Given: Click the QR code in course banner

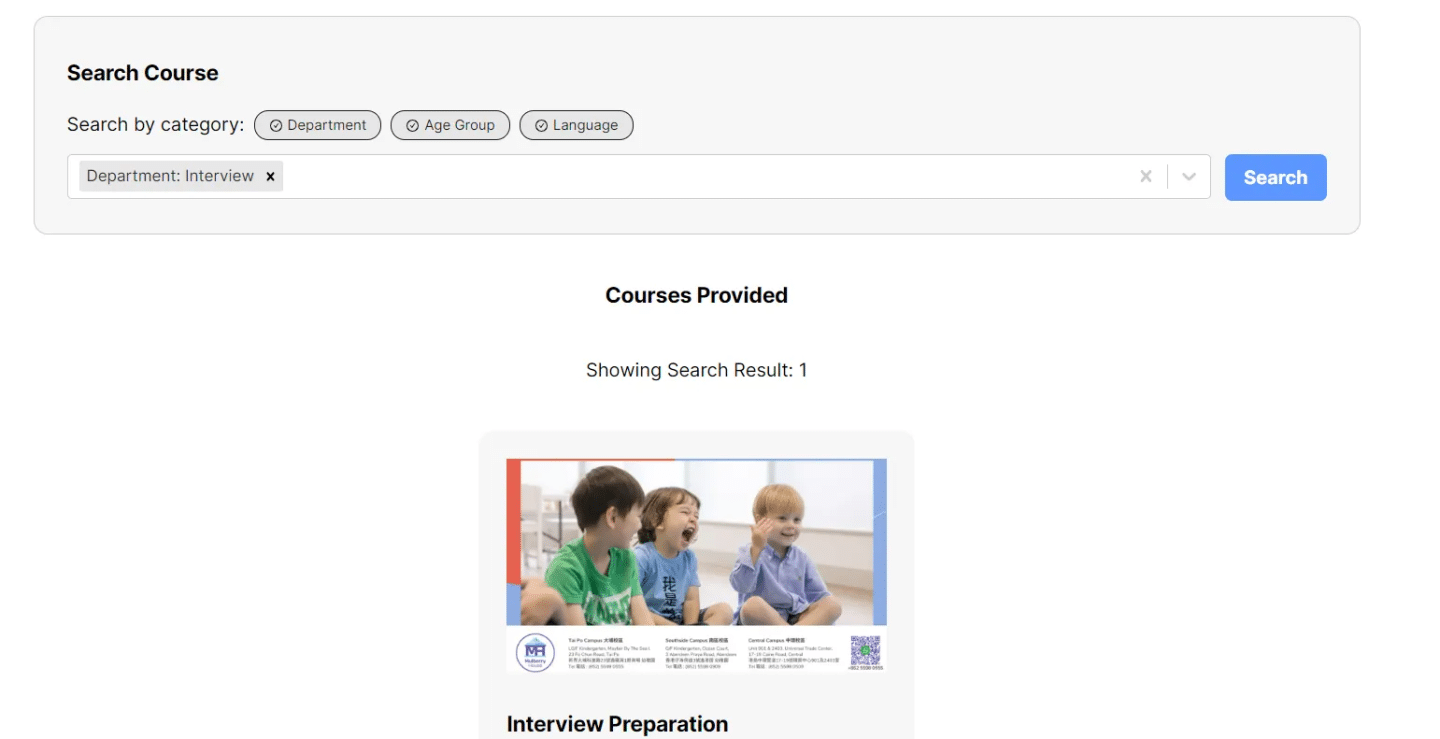Looking at the screenshot, I should click(x=865, y=651).
